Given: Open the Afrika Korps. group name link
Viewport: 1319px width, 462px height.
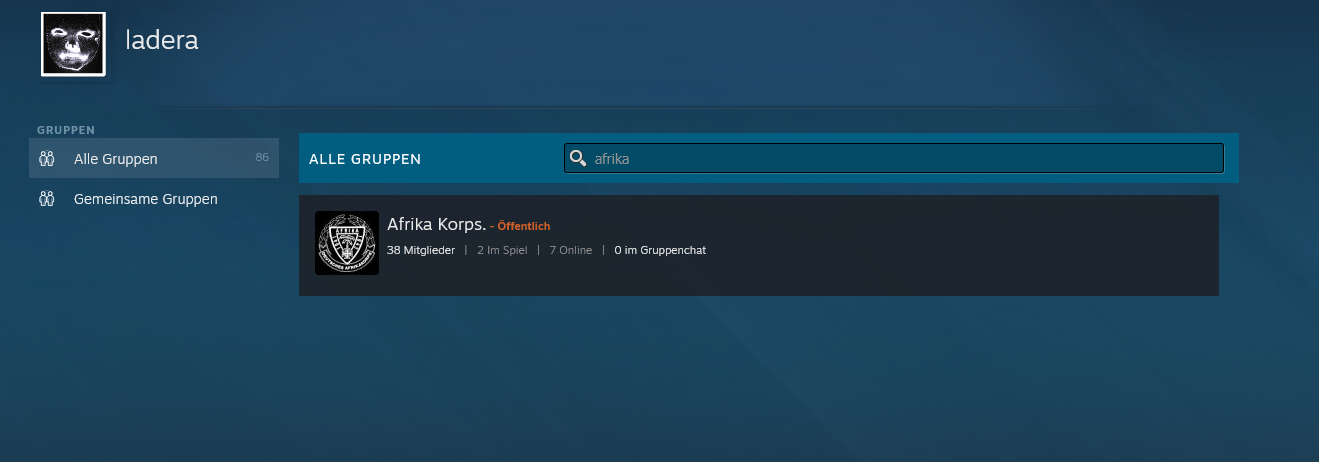Looking at the screenshot, I should pos(436,224).
